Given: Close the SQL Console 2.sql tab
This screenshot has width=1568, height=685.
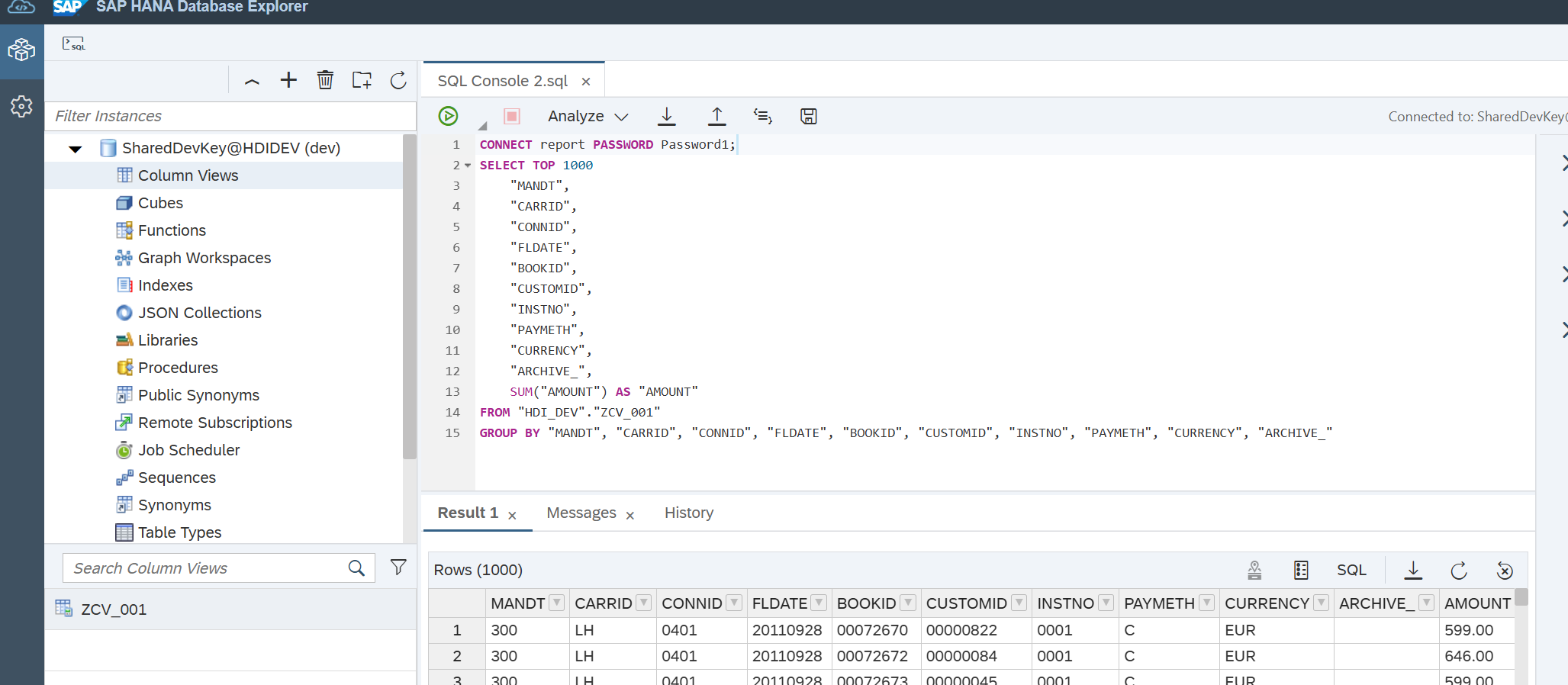Looking at the screenshot, I should coord(586,82).
